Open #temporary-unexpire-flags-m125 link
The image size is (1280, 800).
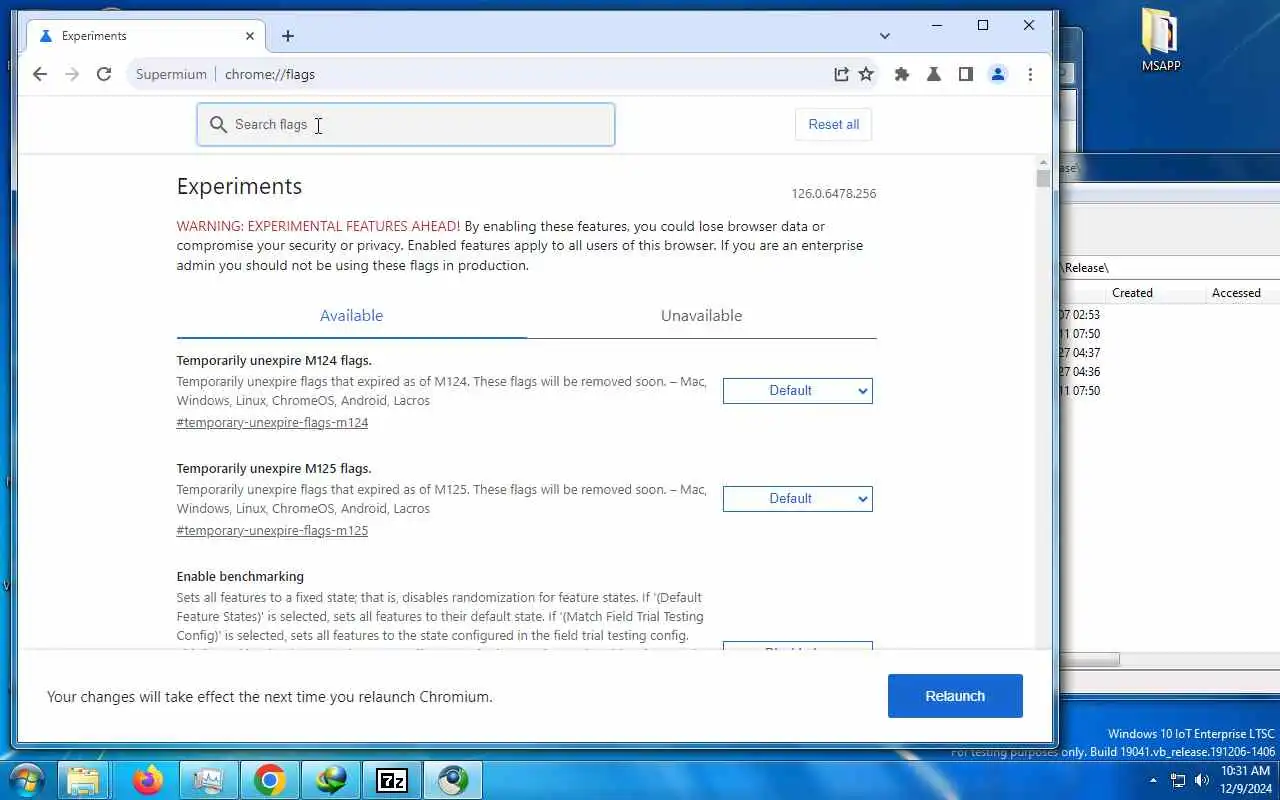point(272,531)
